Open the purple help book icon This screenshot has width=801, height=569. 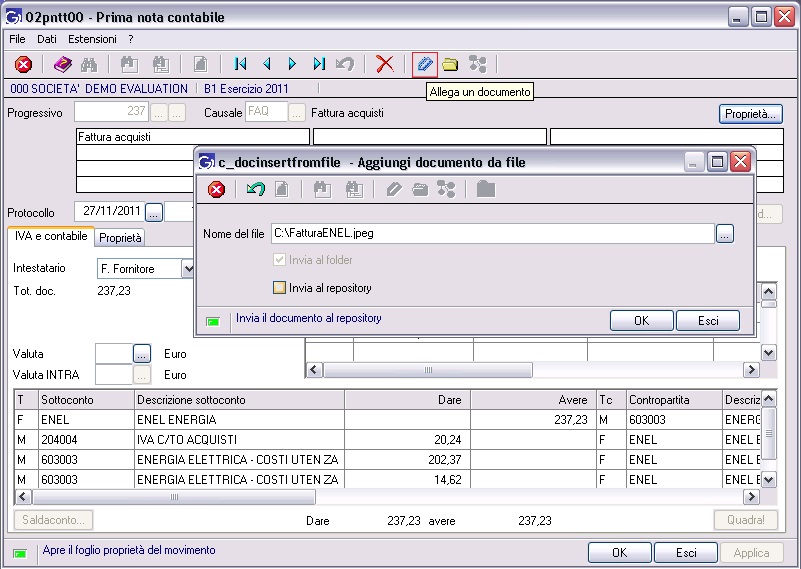tap(62, 64)
